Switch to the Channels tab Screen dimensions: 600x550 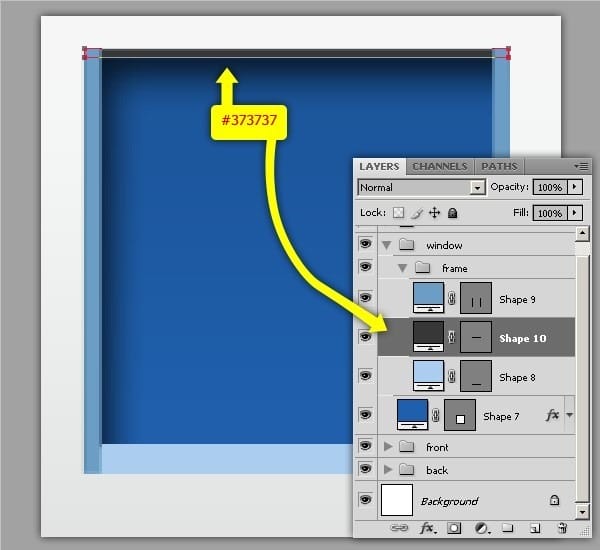440,166
